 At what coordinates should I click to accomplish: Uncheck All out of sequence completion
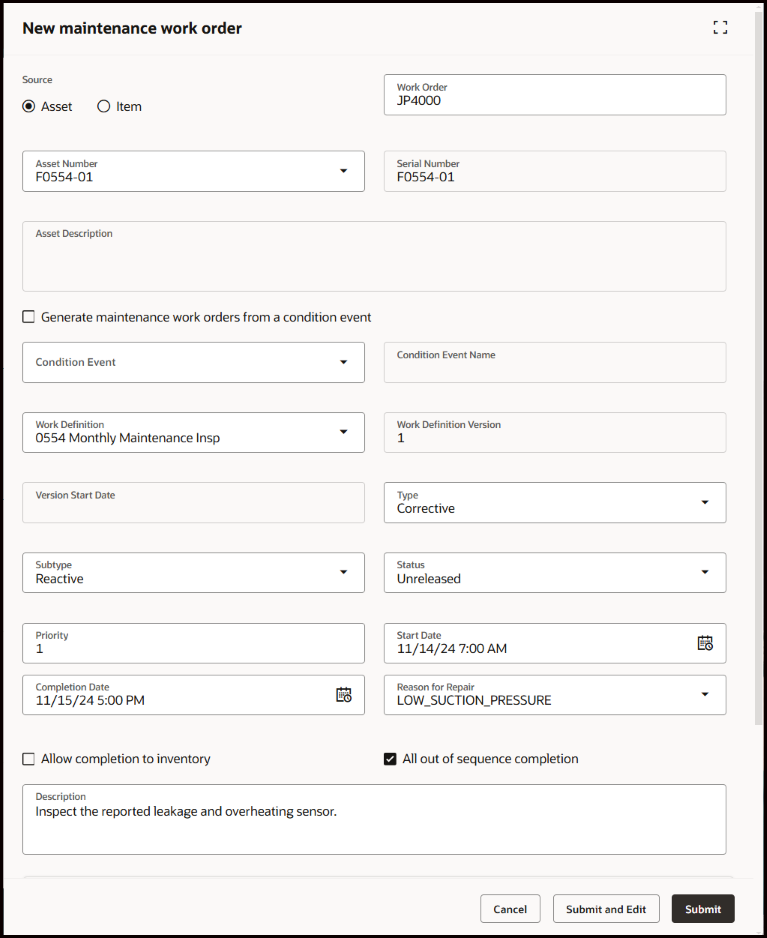(391, 759)
